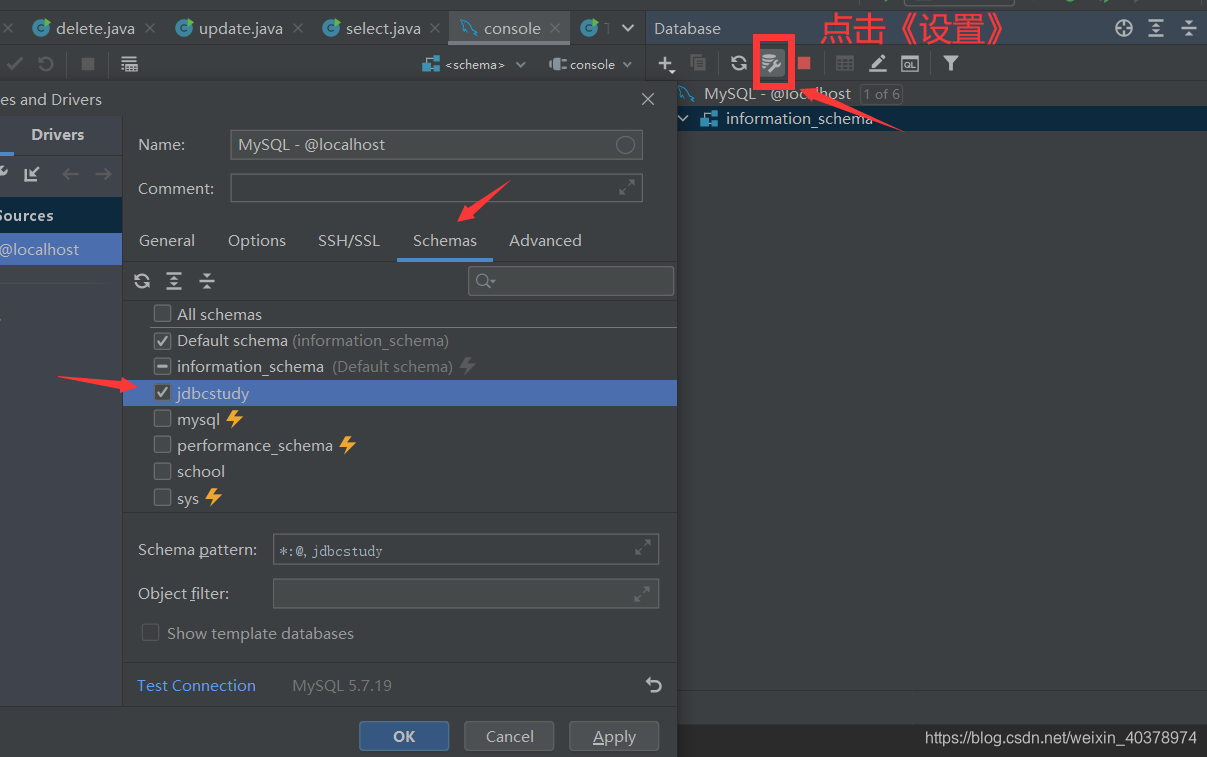This screenshot has width=1207, height=757.
Task: Refresh the Database panel
Action: point(738,63)
